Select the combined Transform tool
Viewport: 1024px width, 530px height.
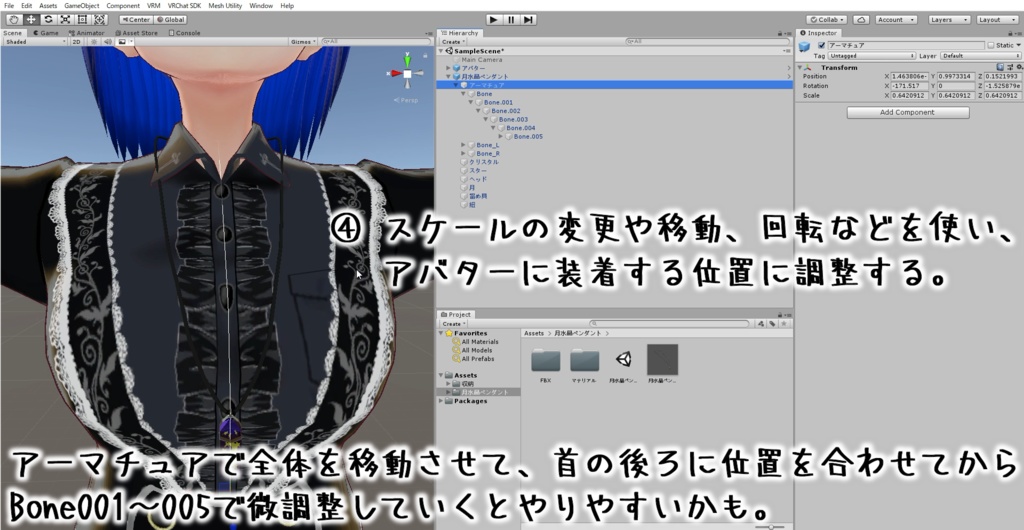(x=99, y=20)
